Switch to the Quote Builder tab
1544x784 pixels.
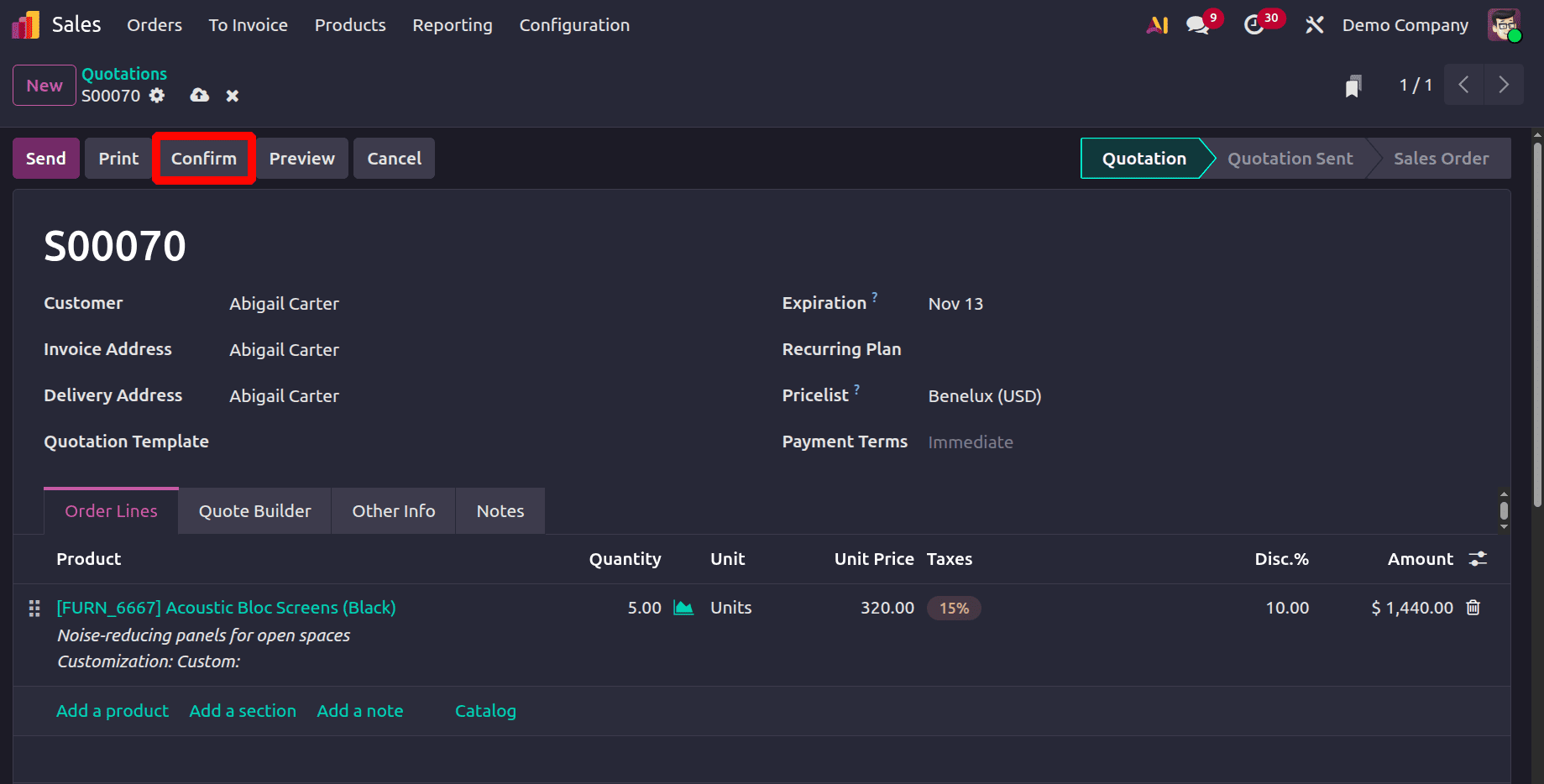[x=255, y=511]
